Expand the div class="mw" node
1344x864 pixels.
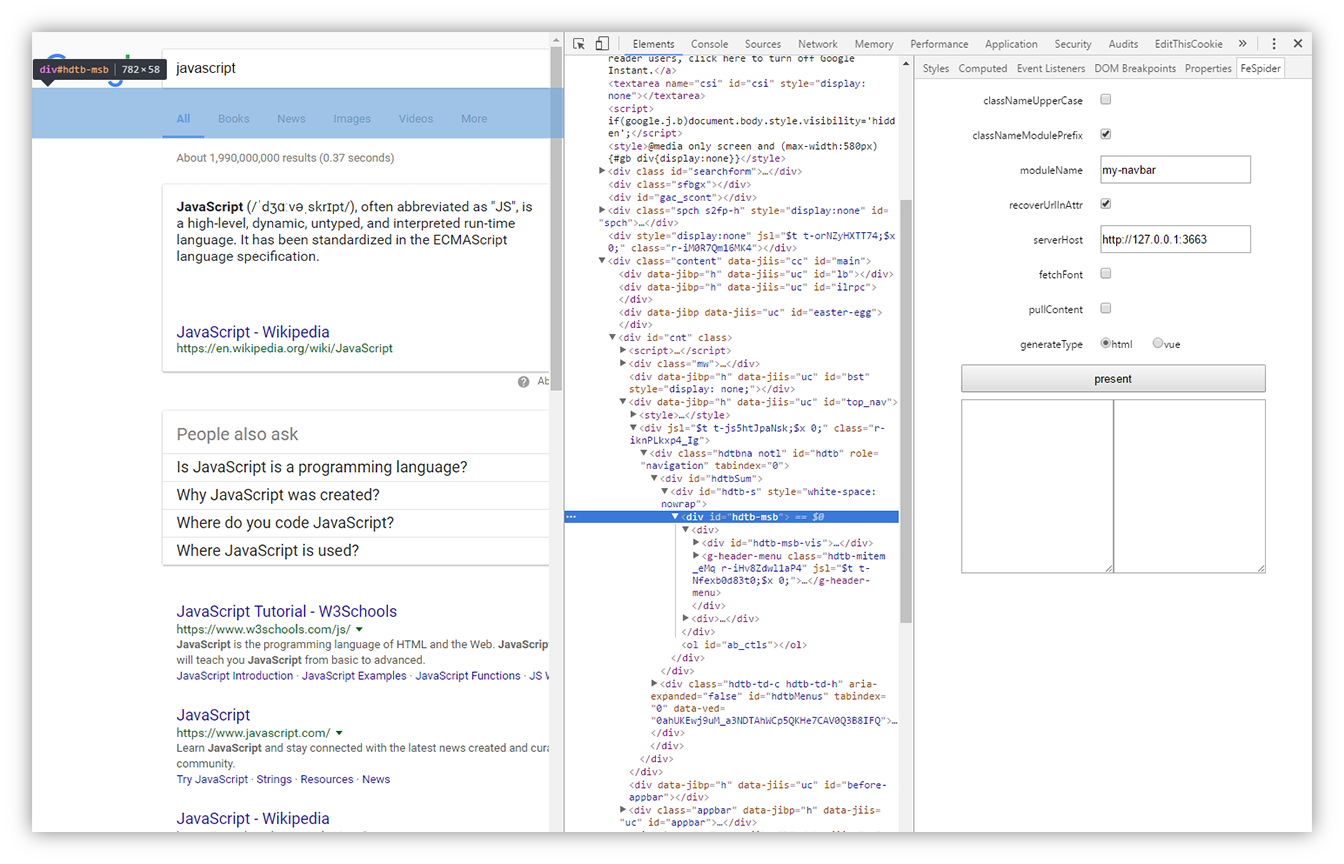pyautogui.click(x=623, y=364)
